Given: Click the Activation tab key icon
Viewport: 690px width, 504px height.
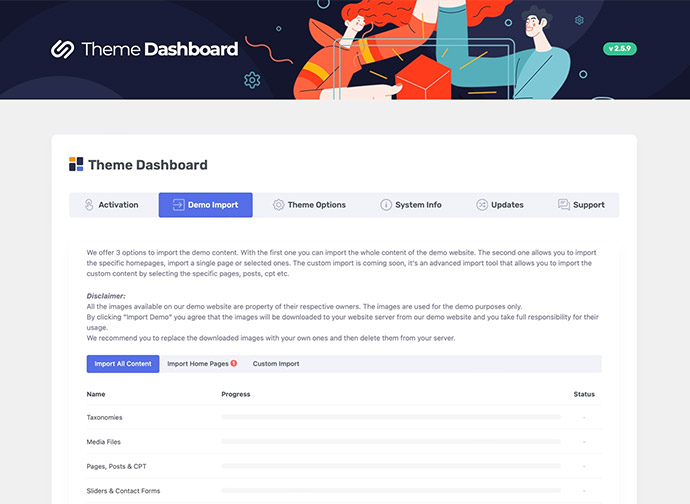Looking at the screenshot, I should (x=89, y=205).
